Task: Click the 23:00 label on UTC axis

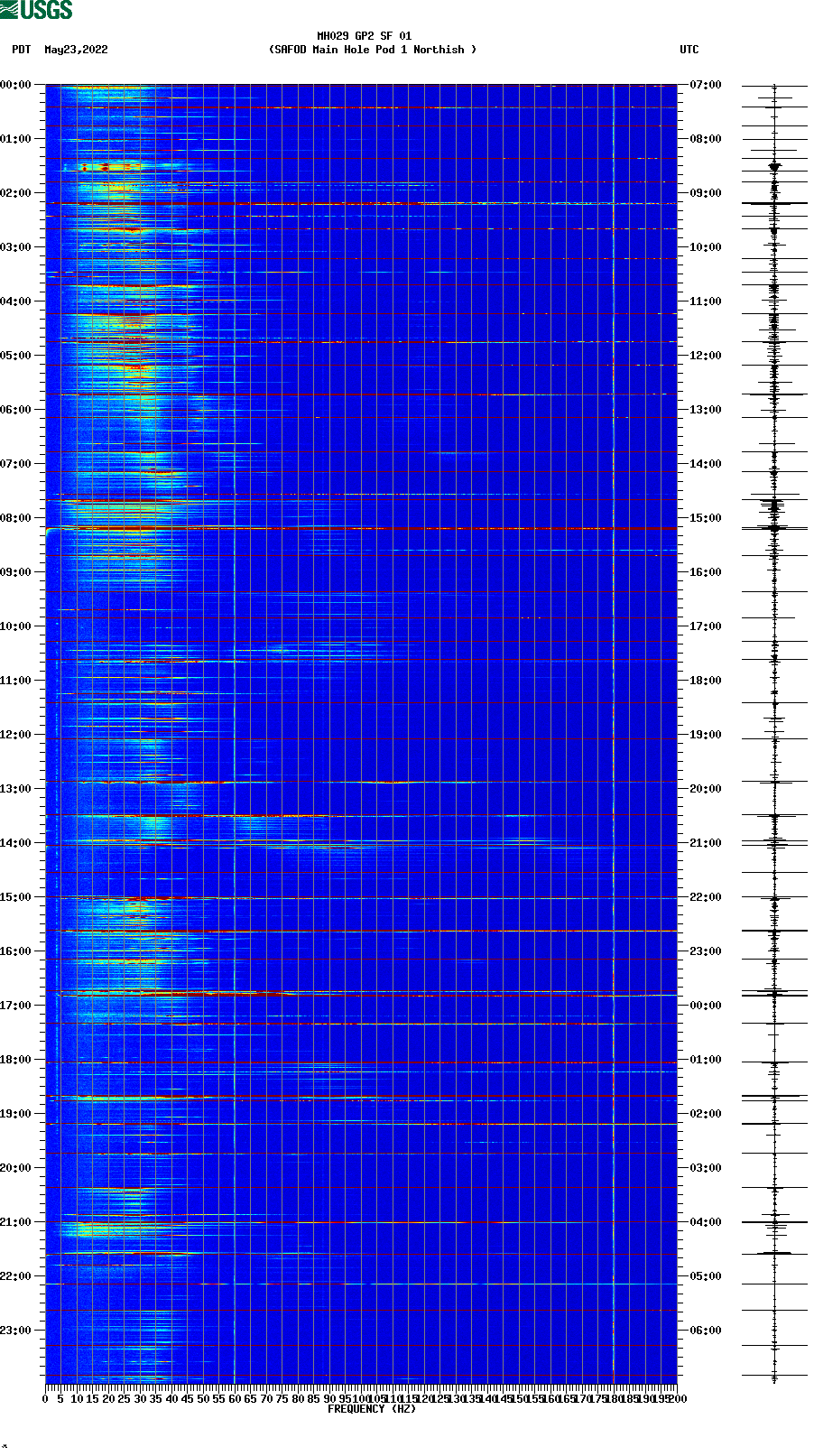Action: [x=706, y=951]
